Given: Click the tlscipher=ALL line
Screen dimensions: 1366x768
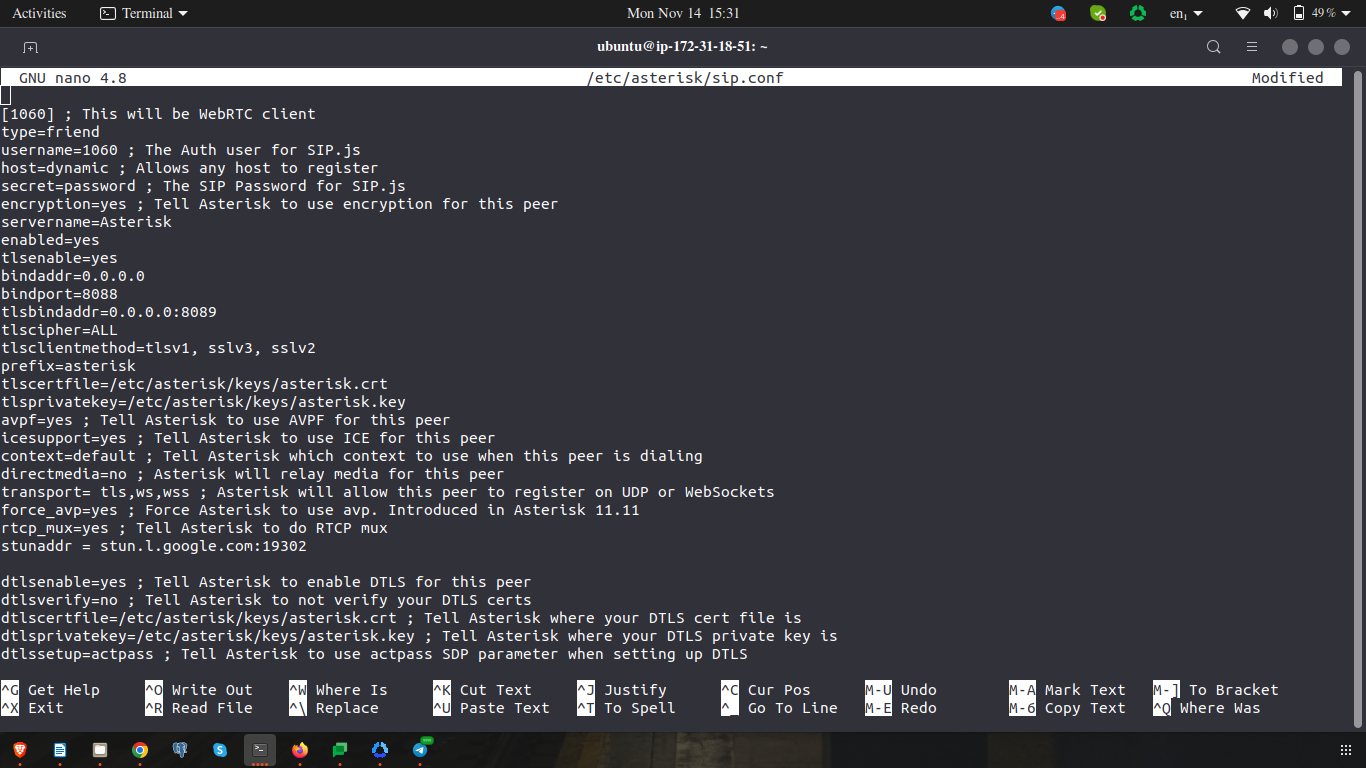Looking at the screenshot, I should tap(59, 330).
